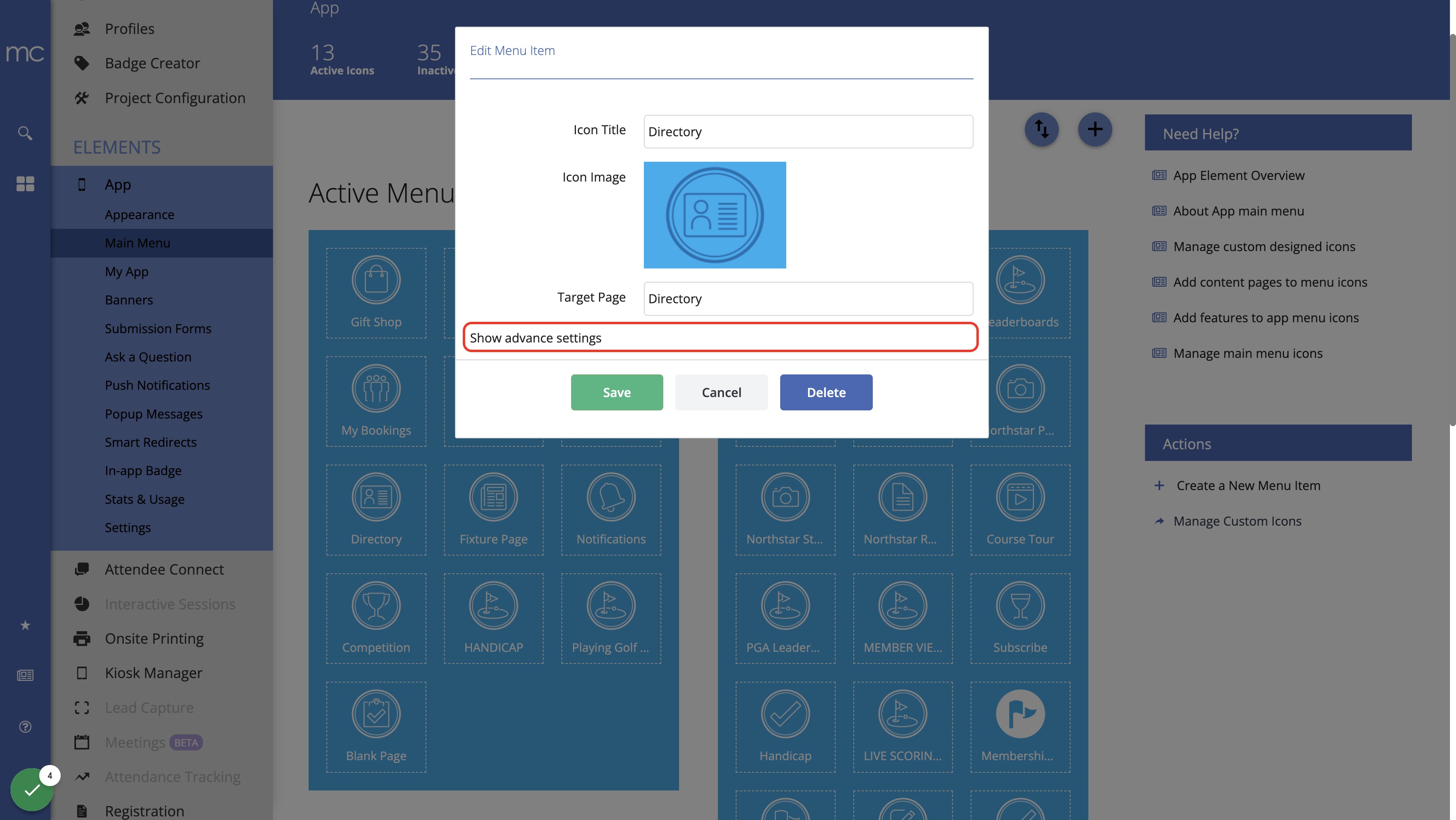The width and height of the screenshot is (1456, 820).
Task: Open the Fixture Page menu icon
Action: click(x=493, y=510)
